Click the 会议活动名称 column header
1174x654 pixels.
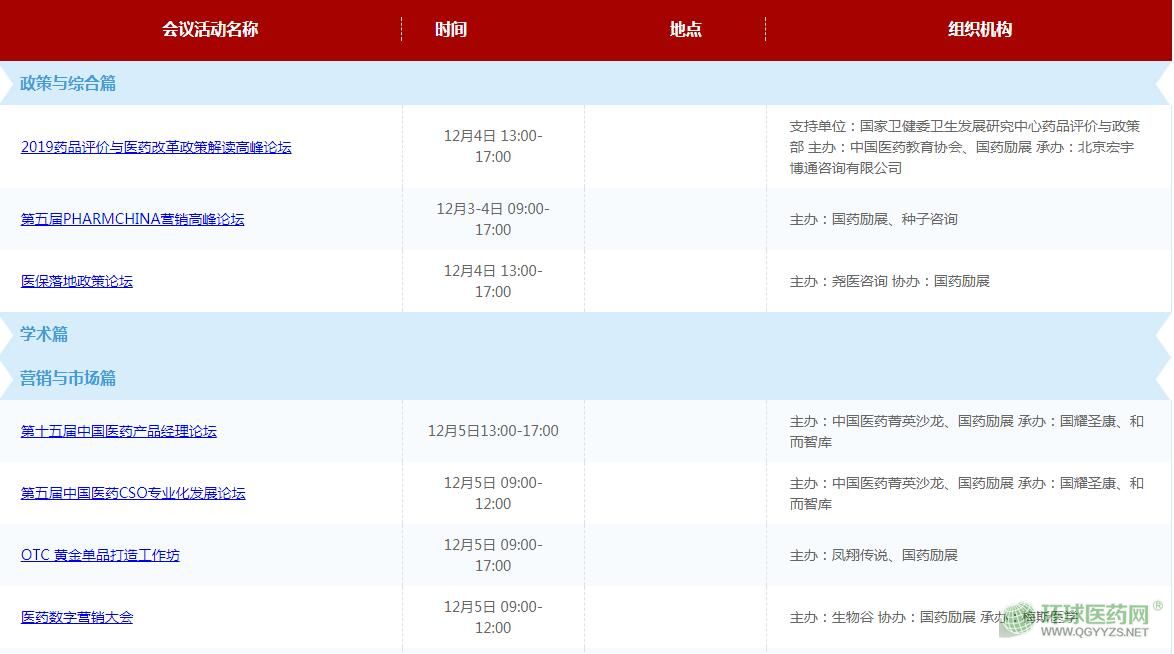tap(210, 29)
